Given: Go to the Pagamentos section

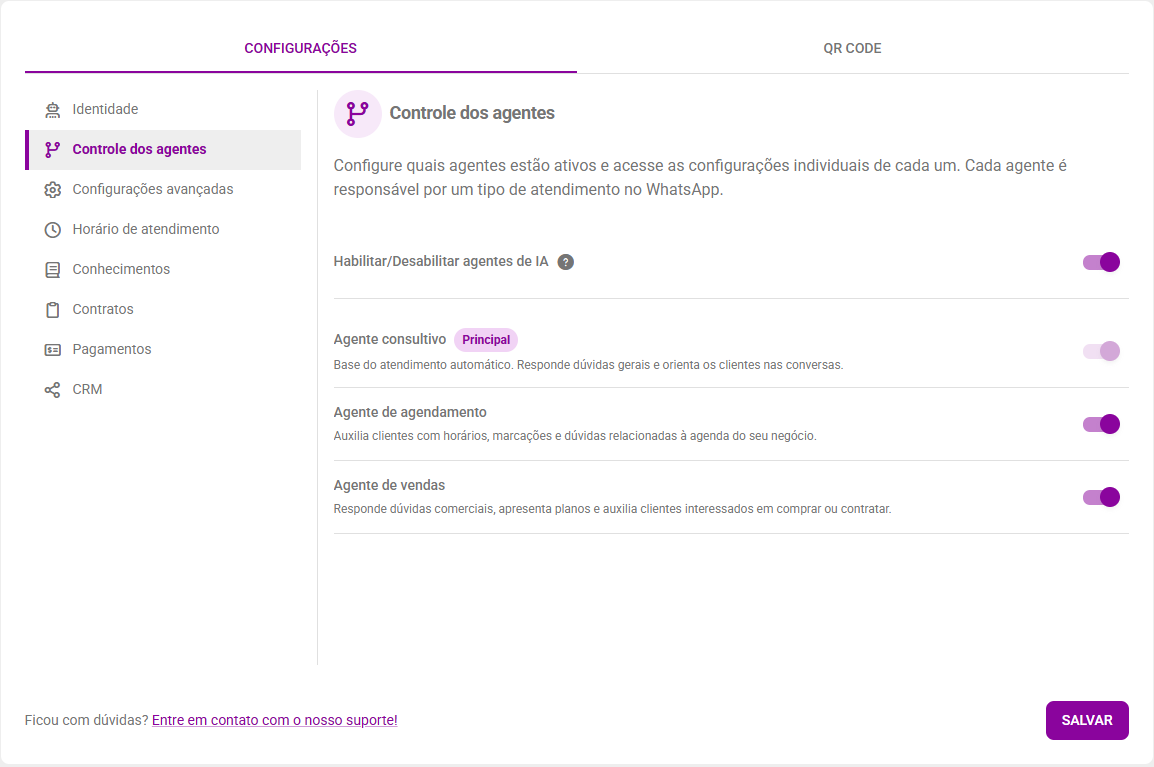Looking at the screenshot, I should pos(163,350).
